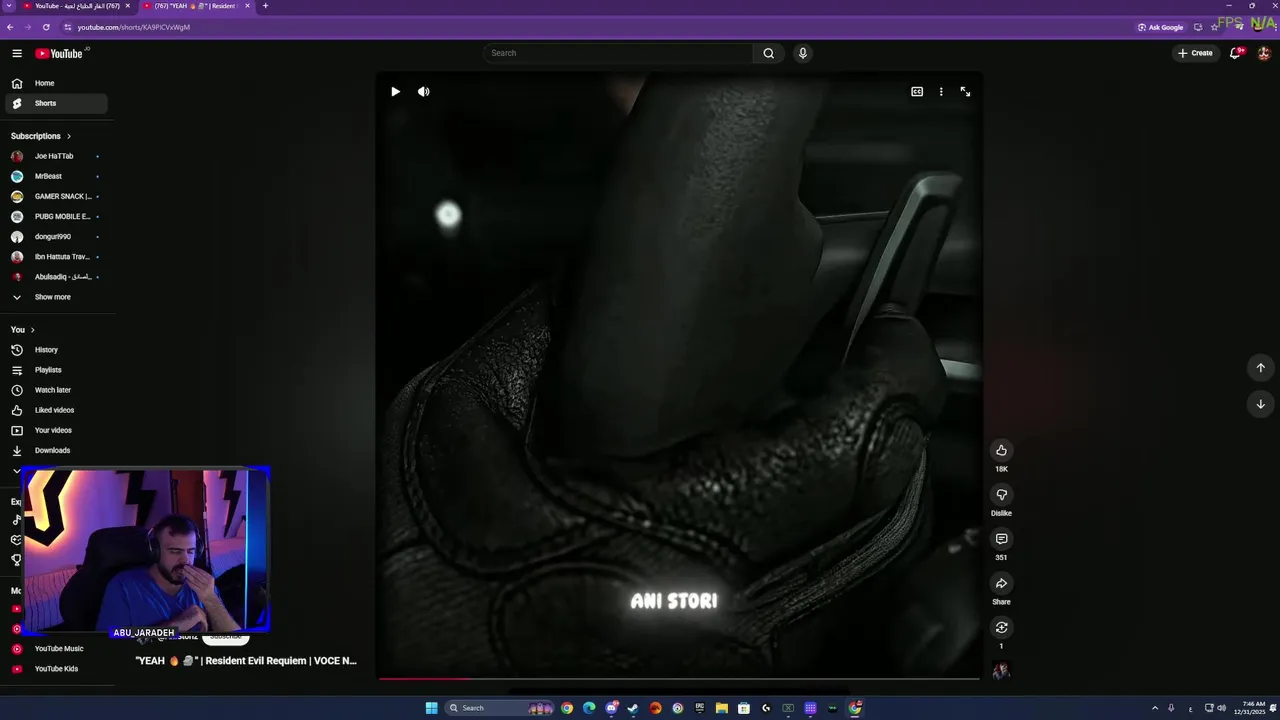Image resolution: width=1280 pixels, height=720 pixels.
Task: Open the You section chevron
Action: [x=32, y=330]
